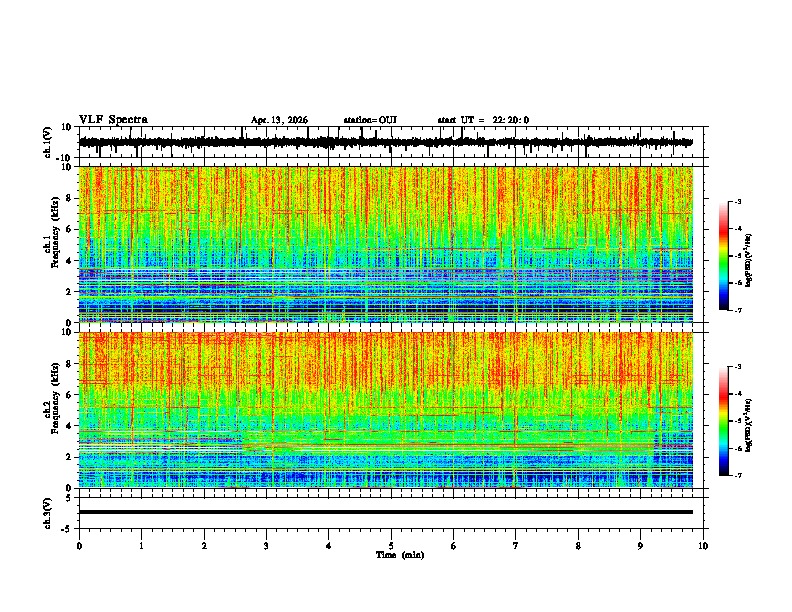Click the "-7" tick on ch.1 color bar
This screenshot has height=612, width=792.
(x=737, y=310)
